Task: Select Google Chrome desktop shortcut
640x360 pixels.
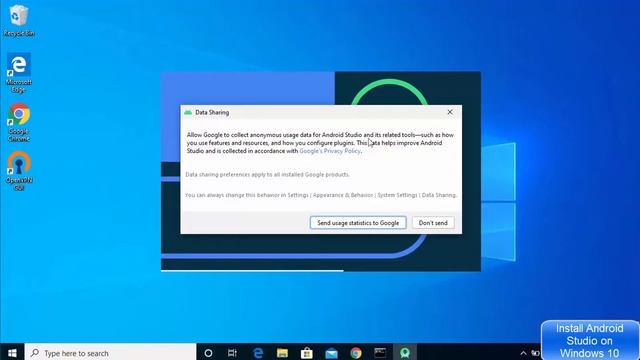Action: tap(18, 122)
